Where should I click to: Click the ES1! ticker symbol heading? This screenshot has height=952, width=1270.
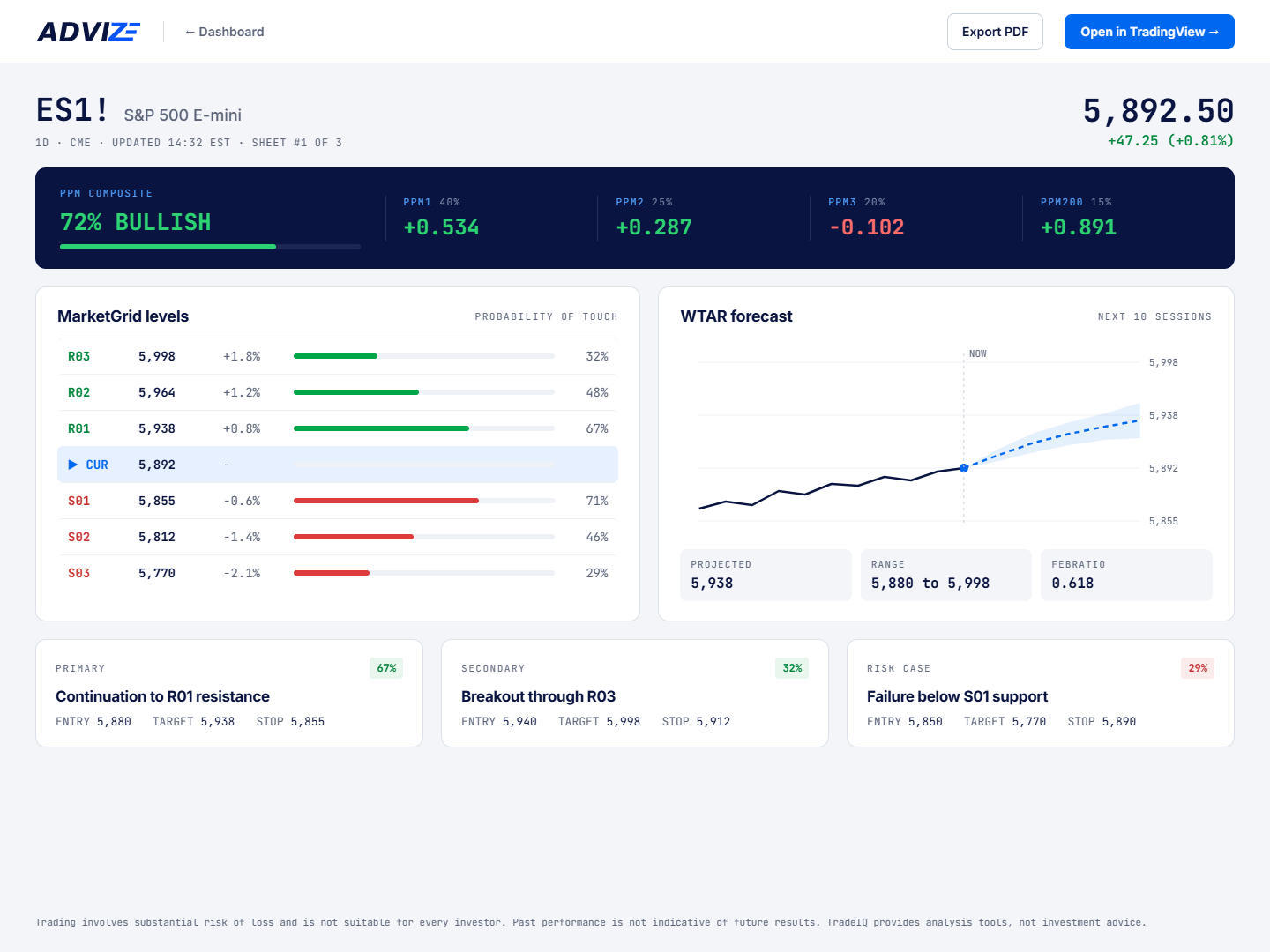73,110
